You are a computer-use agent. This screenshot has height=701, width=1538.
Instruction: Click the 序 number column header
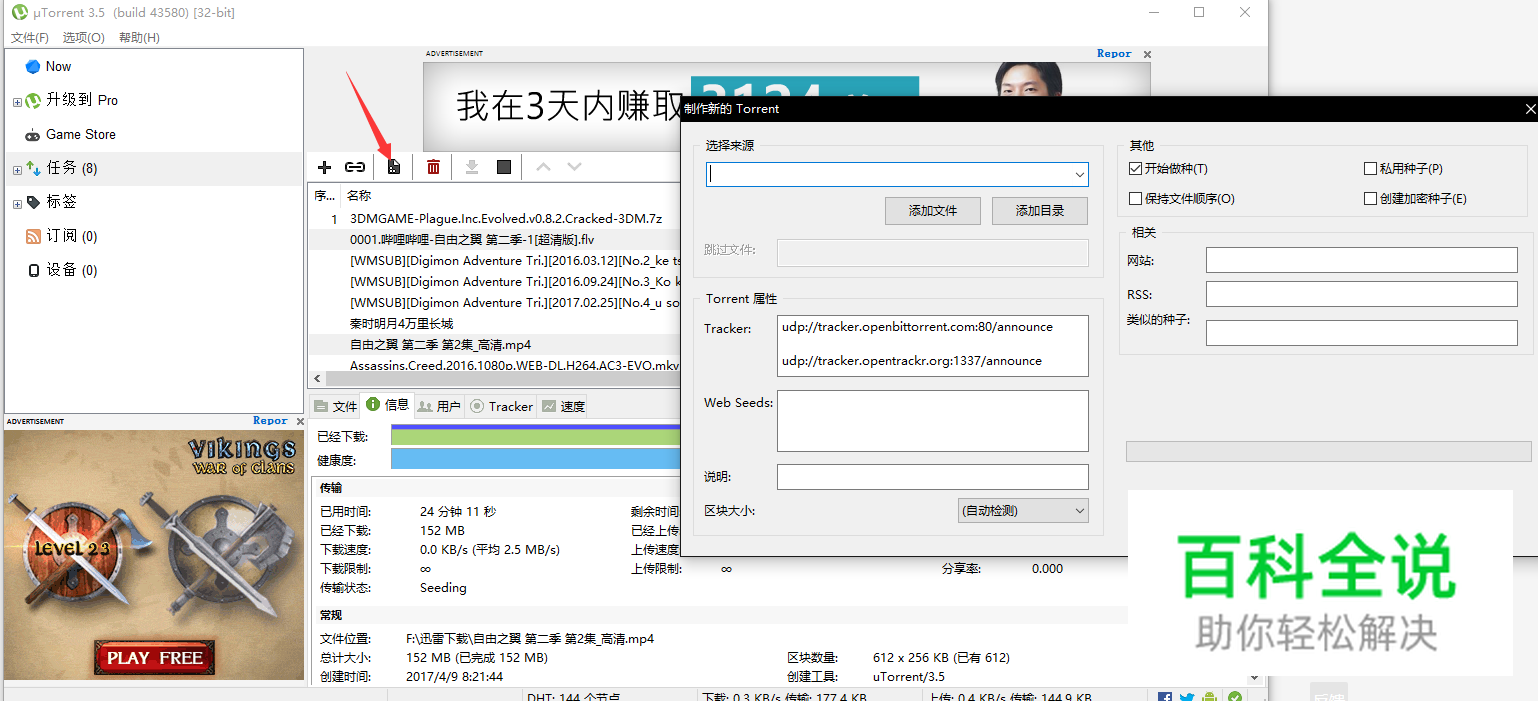[x=324, y=195]
